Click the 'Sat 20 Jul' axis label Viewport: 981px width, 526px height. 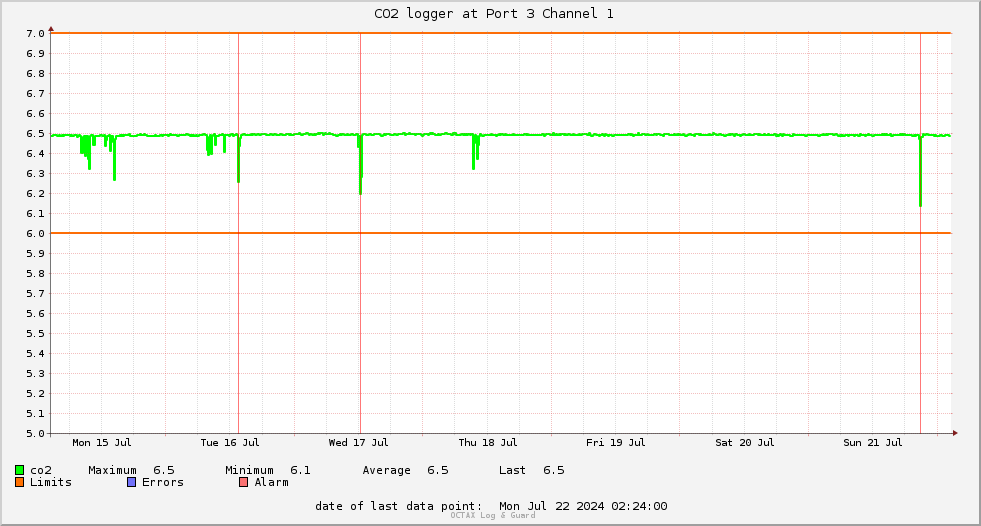point(745,442)
